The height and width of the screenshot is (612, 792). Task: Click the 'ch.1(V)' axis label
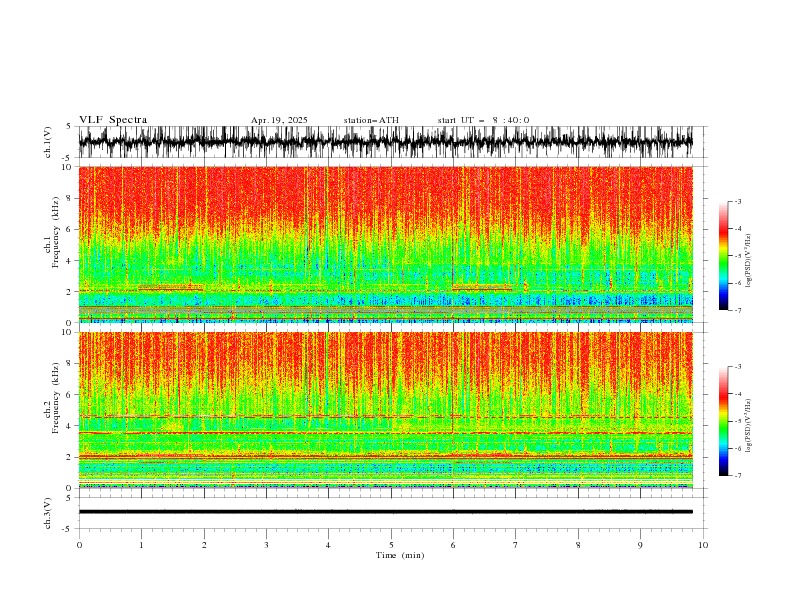tap(48, 143)
